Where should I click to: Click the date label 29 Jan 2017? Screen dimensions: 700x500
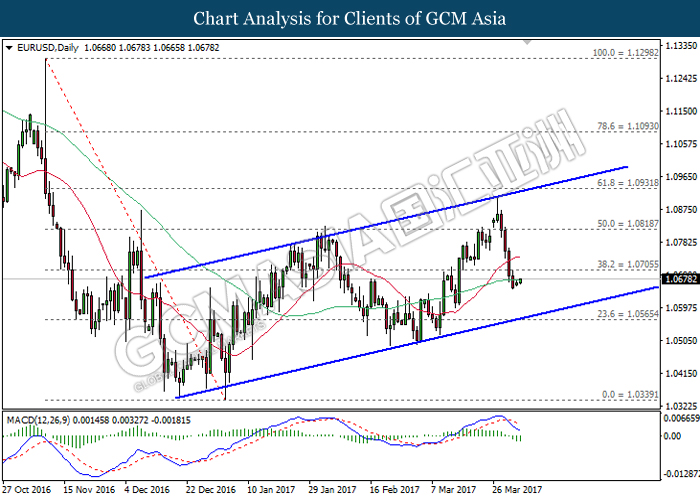(x=332, y=490)
